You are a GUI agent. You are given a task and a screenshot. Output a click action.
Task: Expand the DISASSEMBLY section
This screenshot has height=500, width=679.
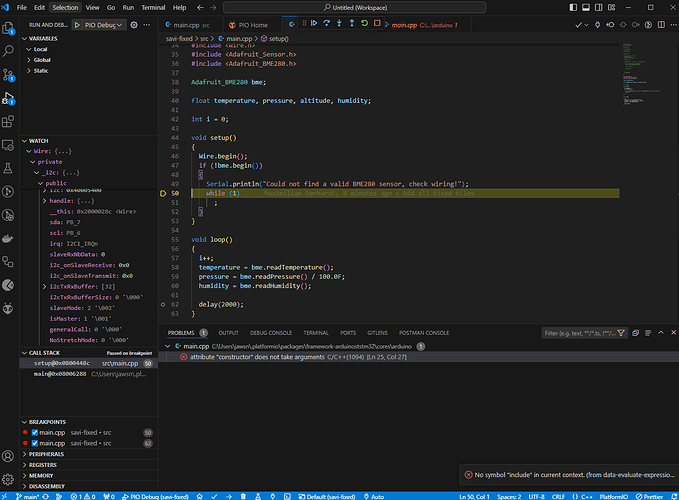(x=89, y=486)
